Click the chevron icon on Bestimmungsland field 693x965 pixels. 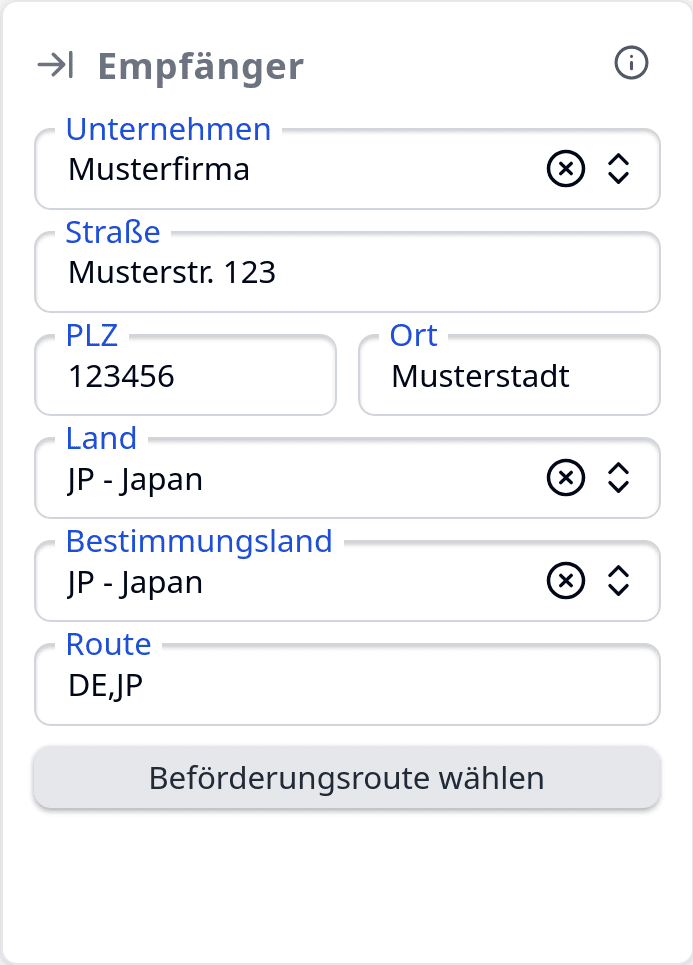(618, 580)
